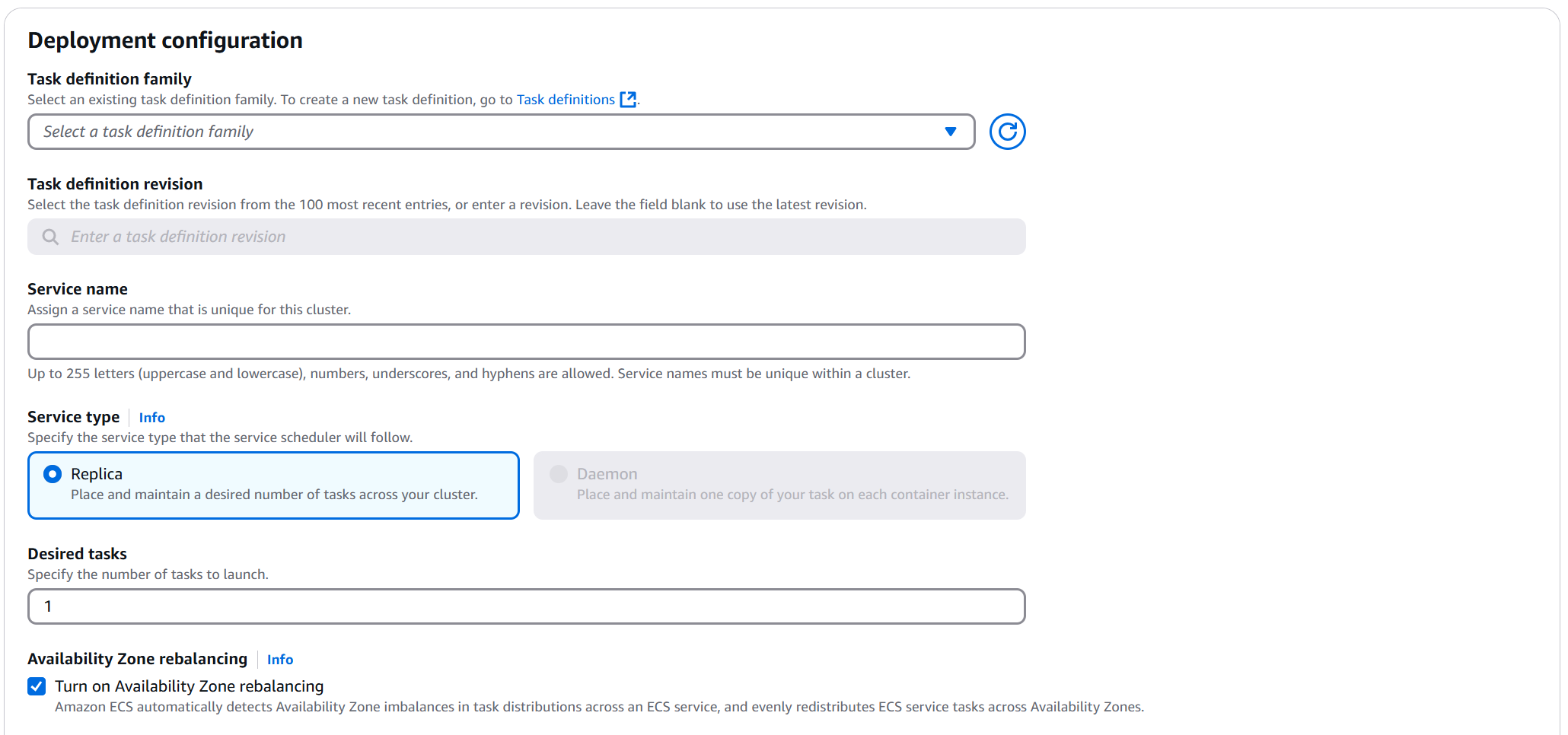Click the Service name label

pos(78,289)
